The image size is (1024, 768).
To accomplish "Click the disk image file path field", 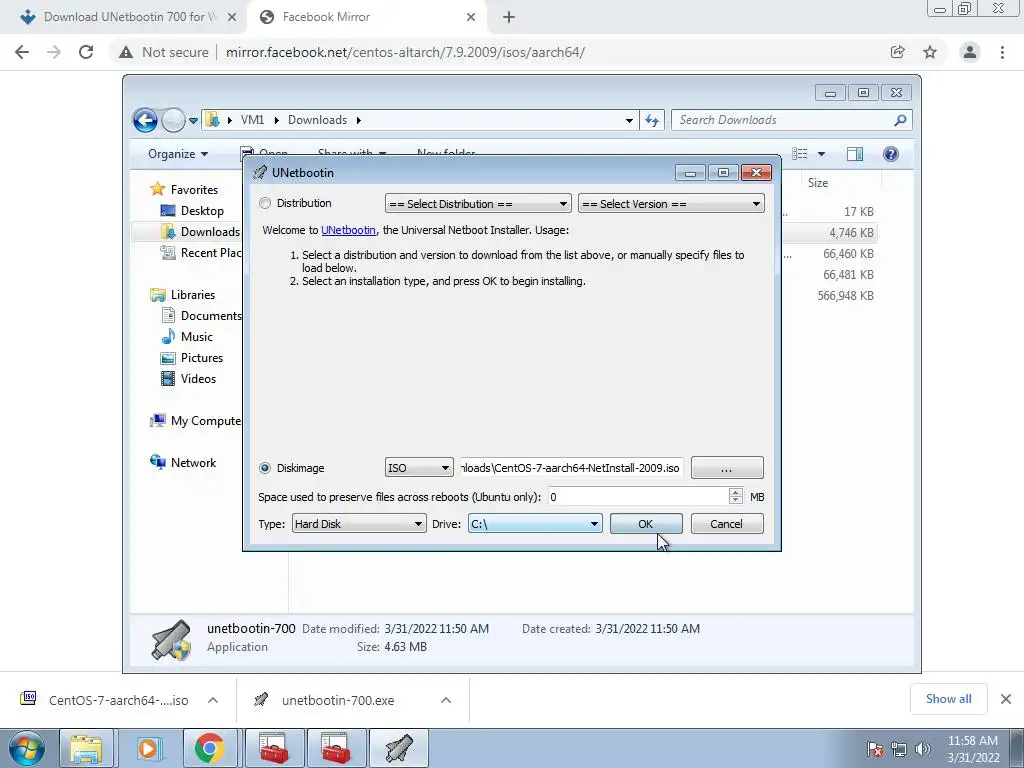I will coord(571,468).
